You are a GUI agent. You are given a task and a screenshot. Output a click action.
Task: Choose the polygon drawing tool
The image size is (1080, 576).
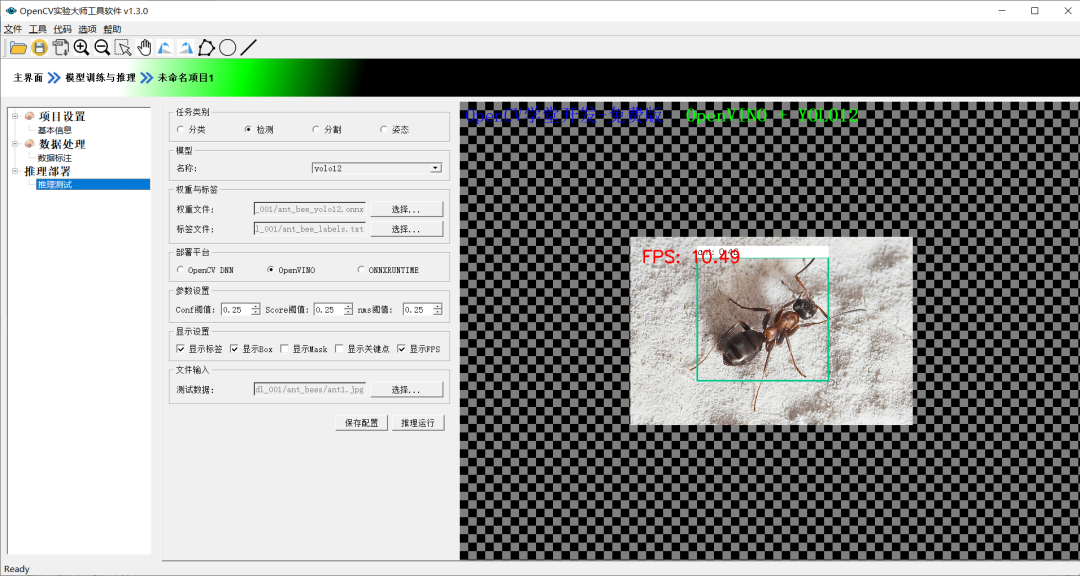pos(206,47)
